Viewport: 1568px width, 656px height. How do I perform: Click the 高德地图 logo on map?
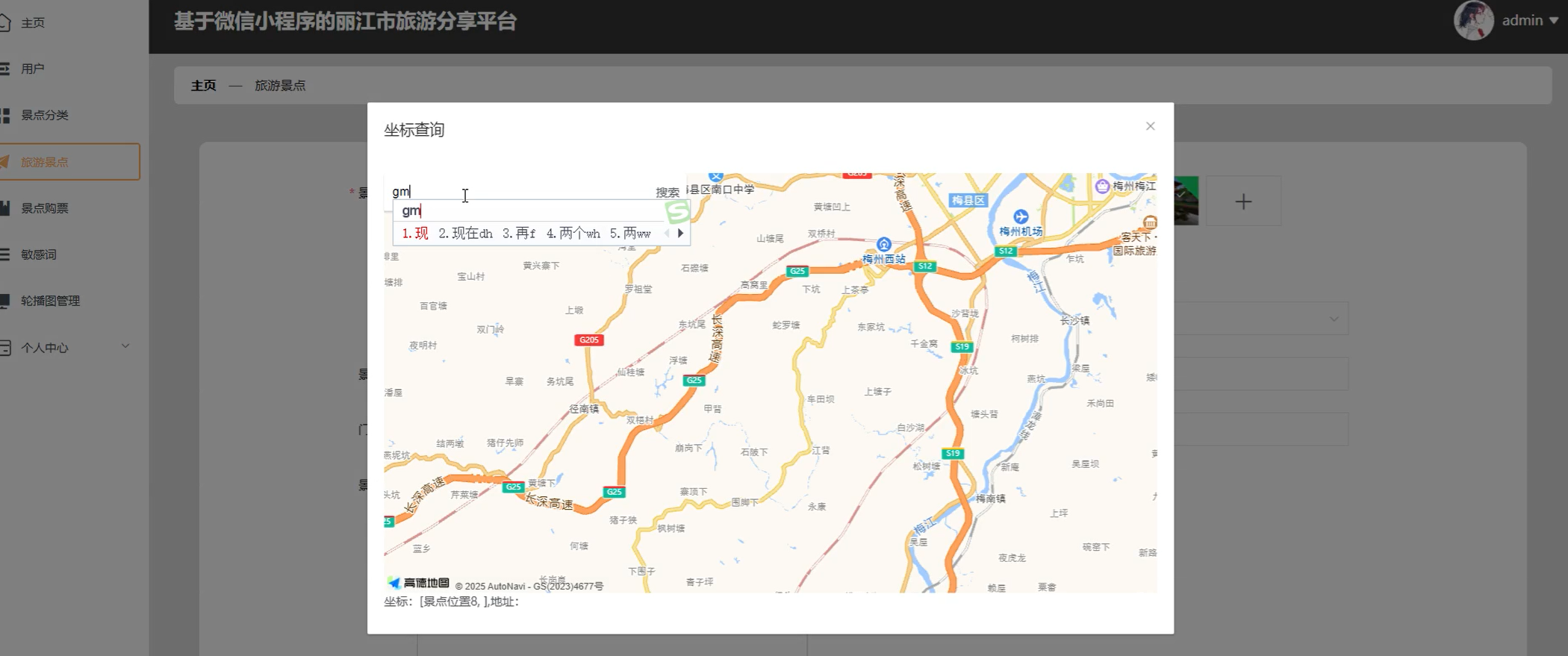coord(418,583)
